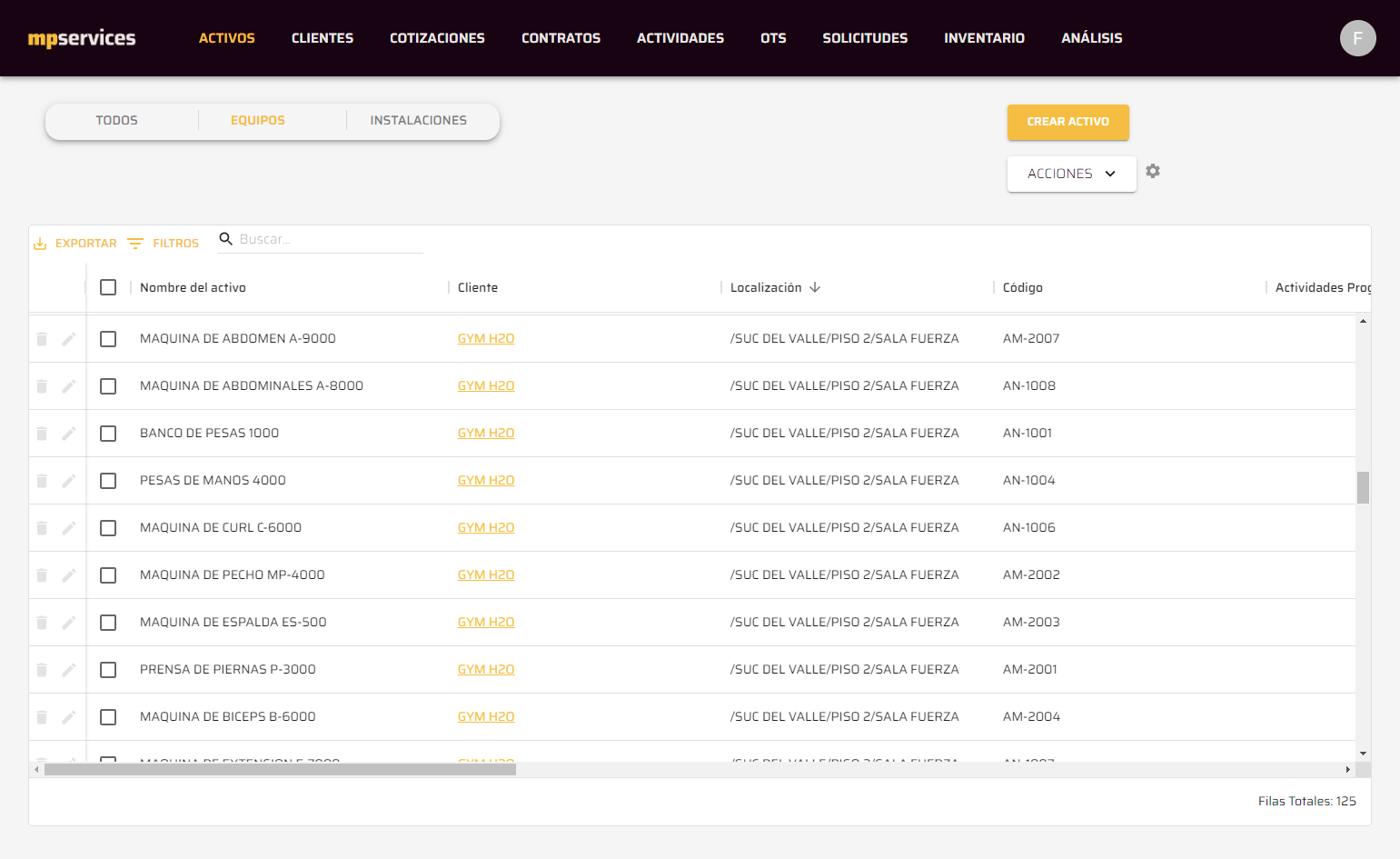Open the Análisis menu
This screenshot has height=859, width=1400.
pyautogui.click(x=1092, y=38)
